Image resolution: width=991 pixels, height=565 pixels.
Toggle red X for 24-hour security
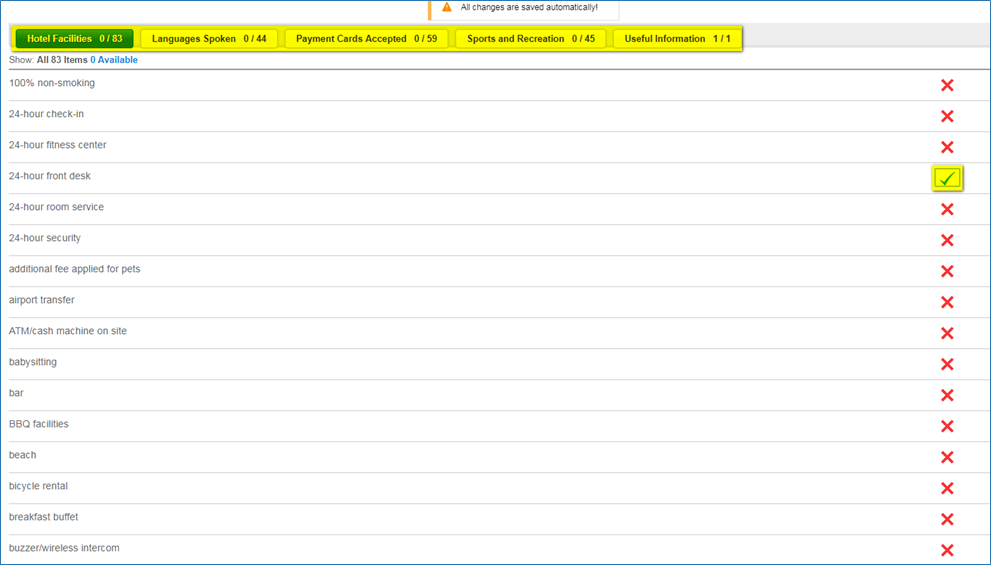[x=947, y=240]
